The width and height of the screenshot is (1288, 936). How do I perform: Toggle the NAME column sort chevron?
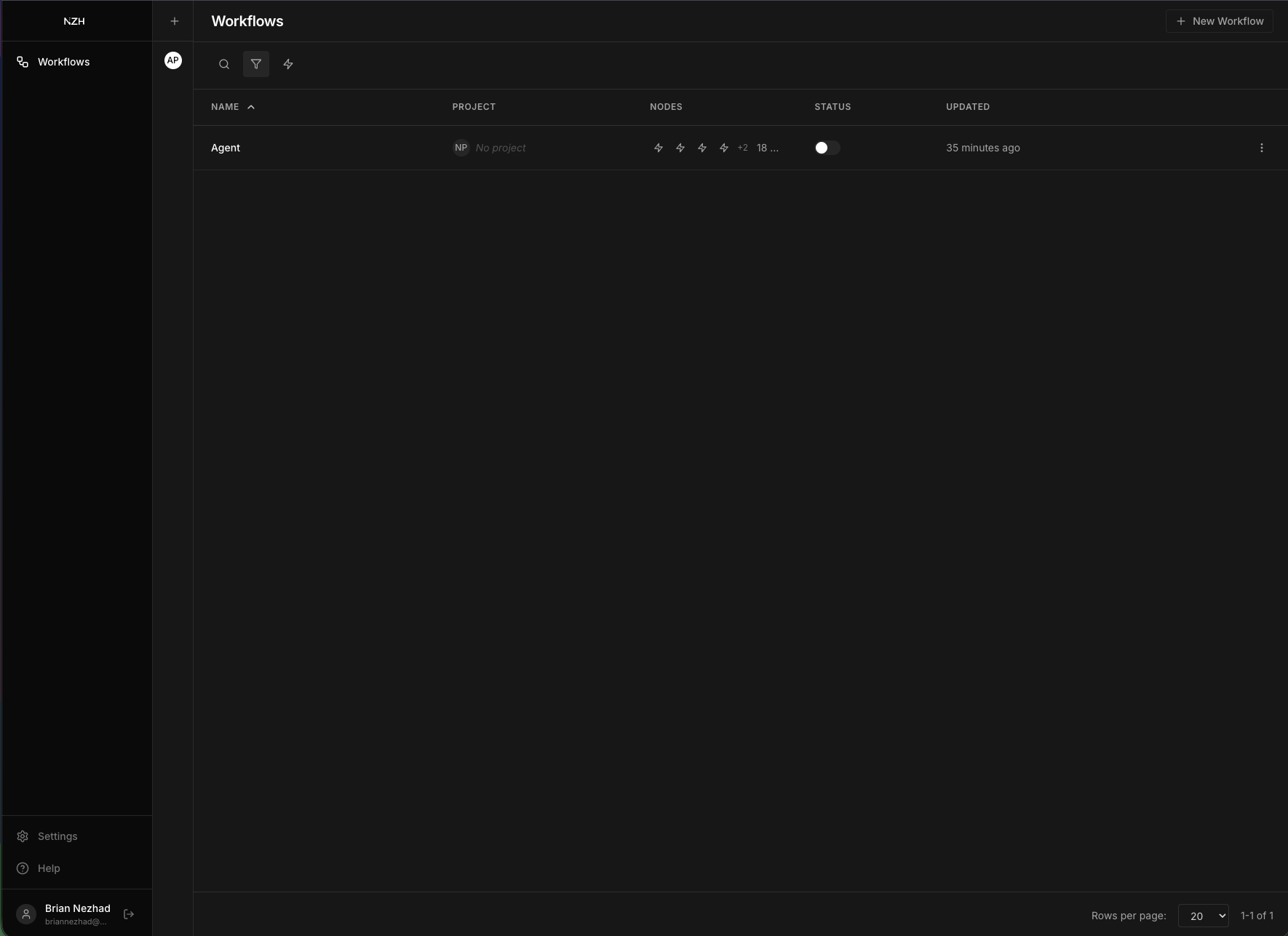(x=251, y=106)
